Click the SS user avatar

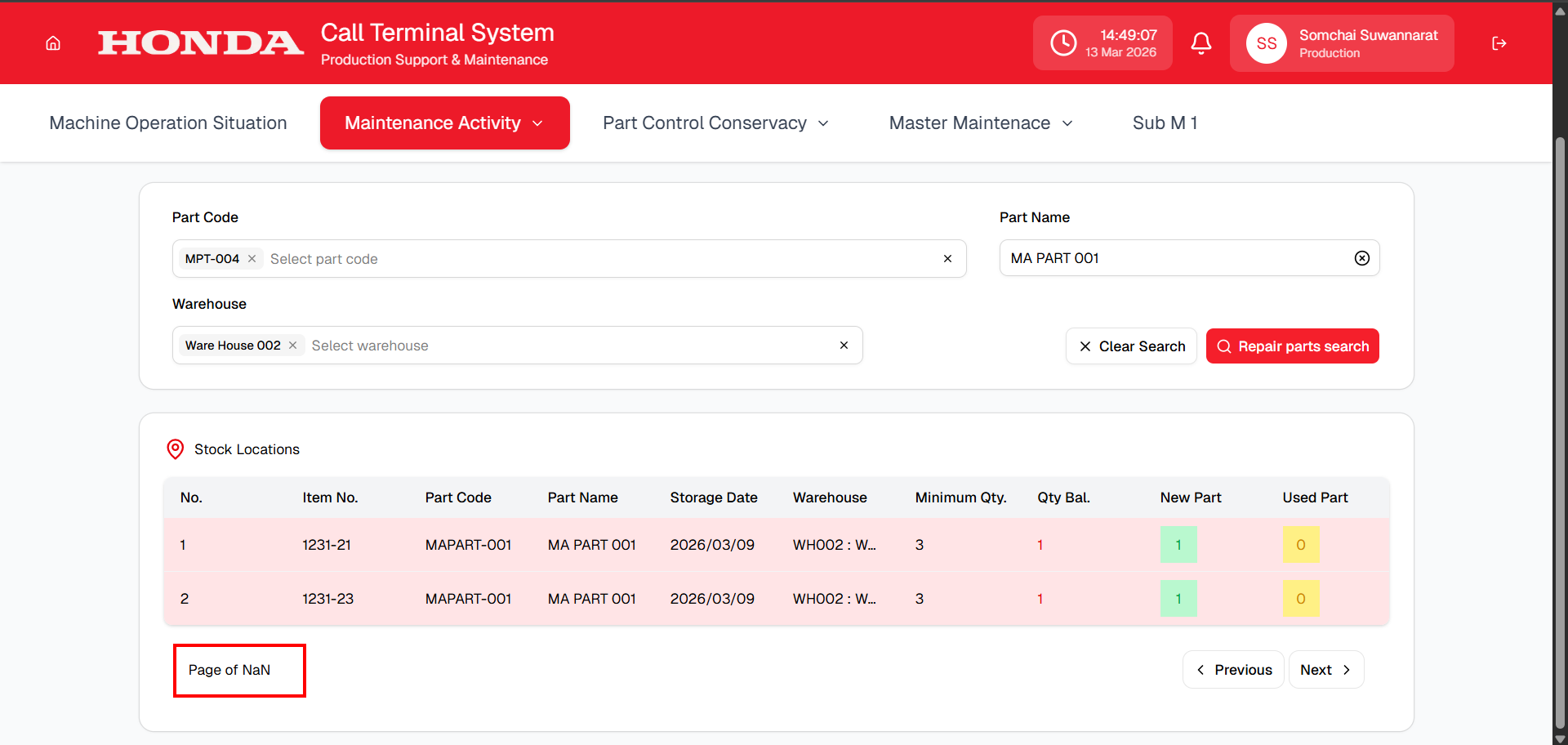1266,43
